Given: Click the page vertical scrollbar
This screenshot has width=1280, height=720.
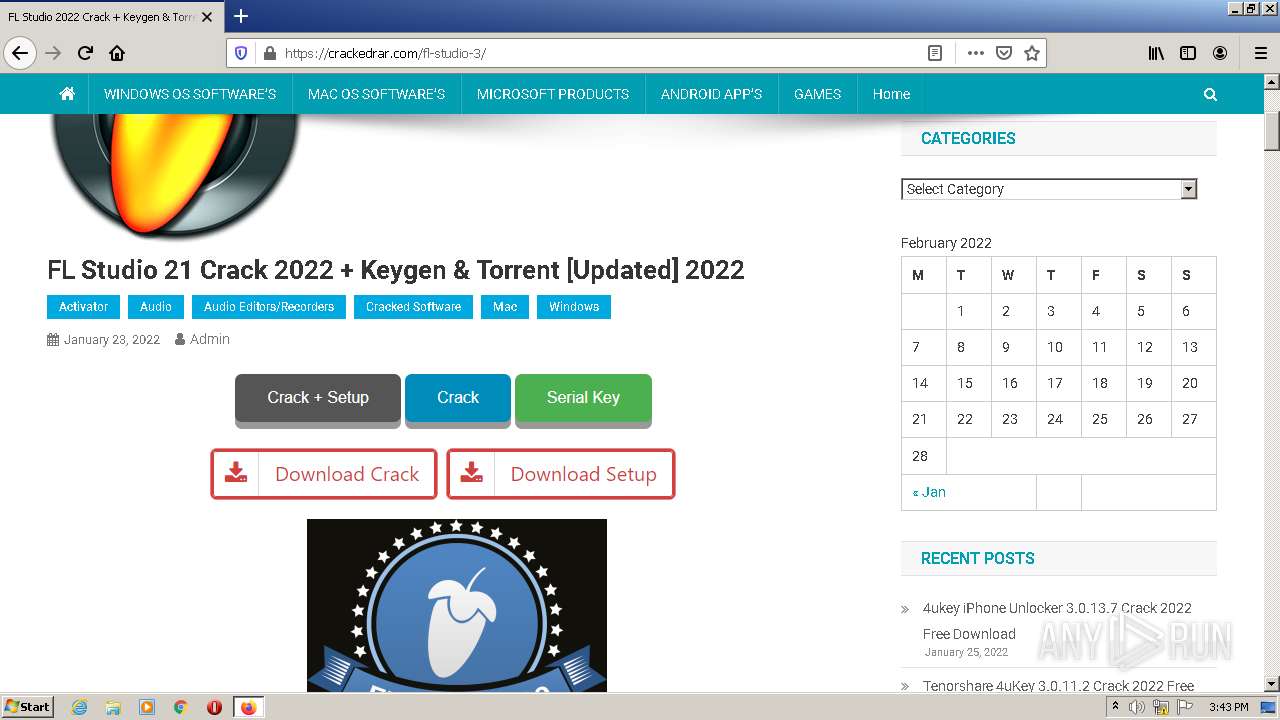Looking at the screenshot, I should pos(1272,385).
